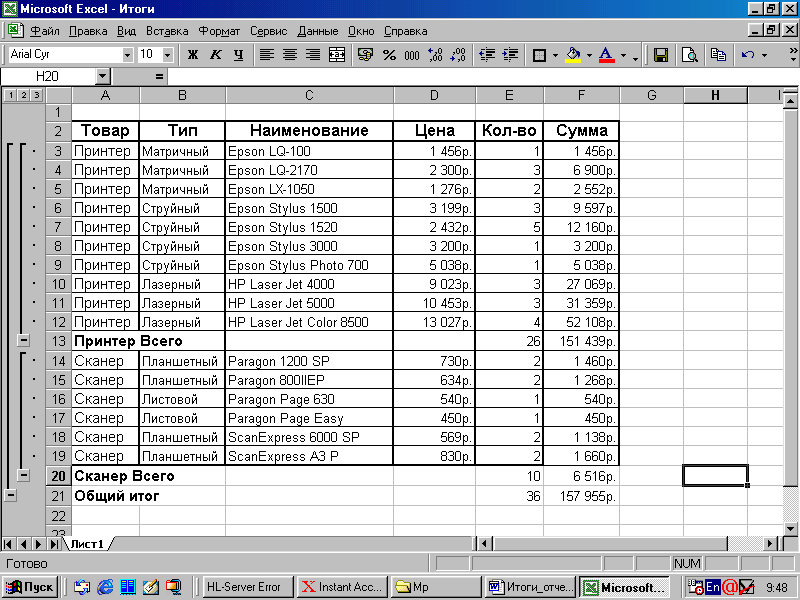Image resolution: width=800 pixels, height=600 pixels.
Task: Increase decimal places
Action: (435, 55)
